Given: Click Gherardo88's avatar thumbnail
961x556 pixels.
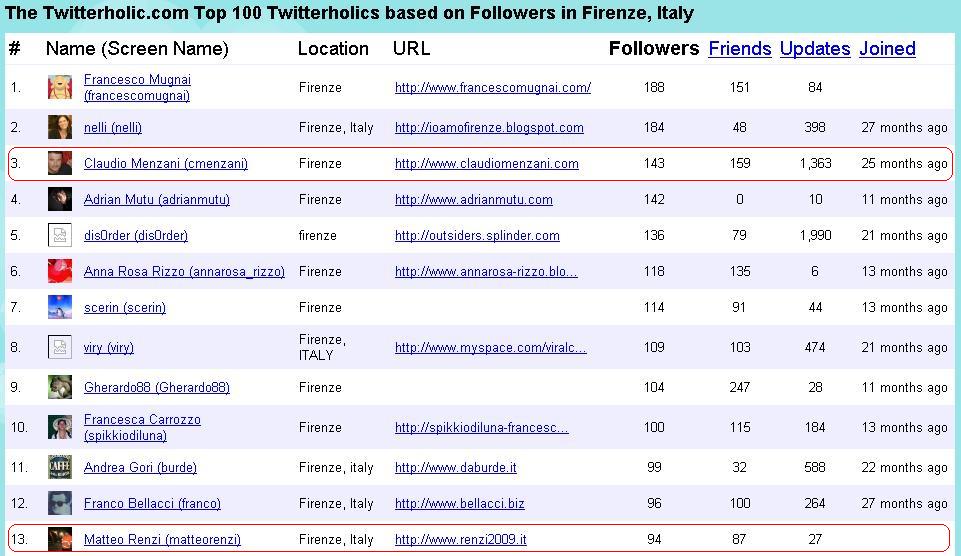Looking at the screenshot, I should tap(59, 387).
